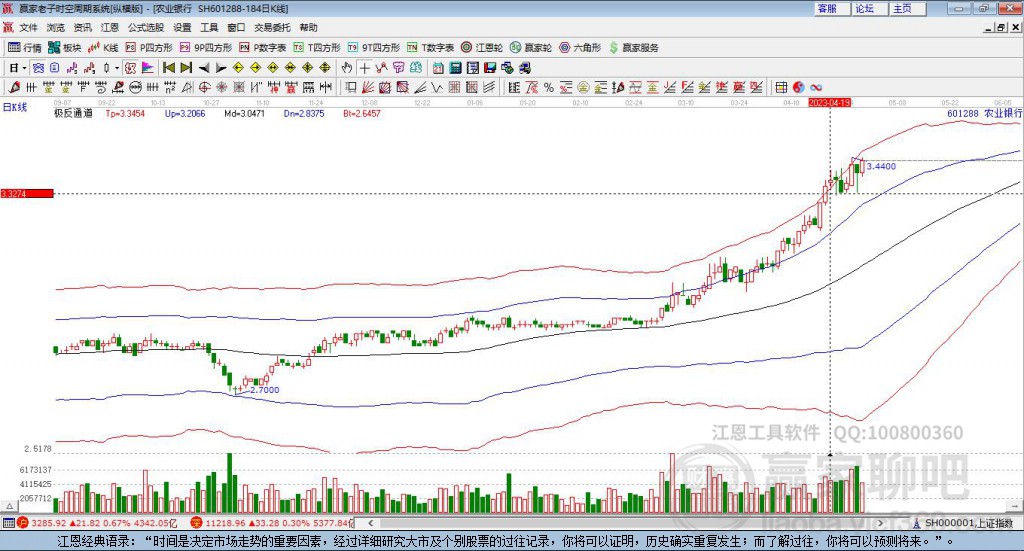Select the hand pan cursor tool
The image size is (1024, 551).
tap(347, 67)
